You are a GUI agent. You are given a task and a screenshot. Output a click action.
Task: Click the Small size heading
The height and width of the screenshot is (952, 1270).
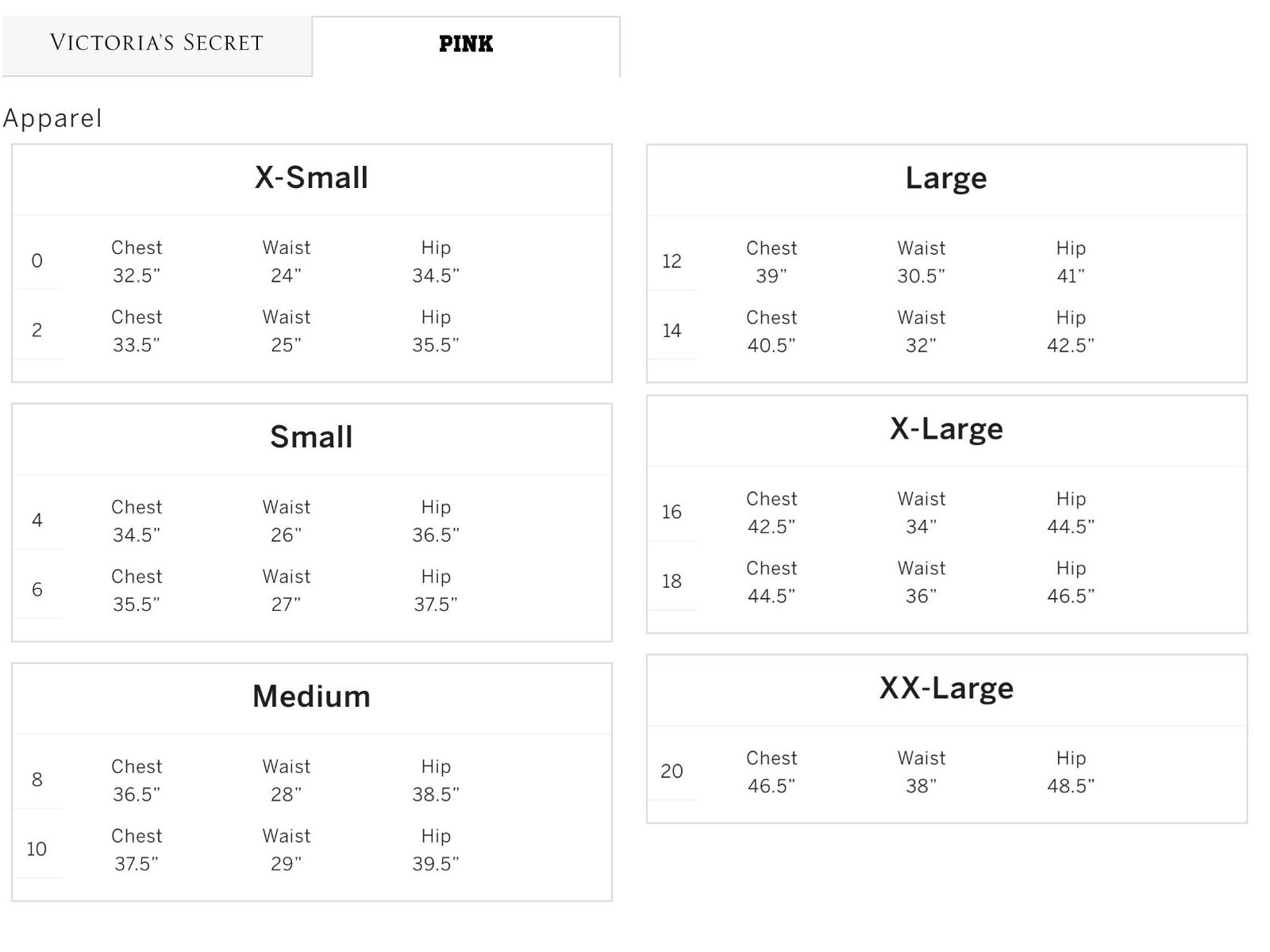click(x=311, y=437)
